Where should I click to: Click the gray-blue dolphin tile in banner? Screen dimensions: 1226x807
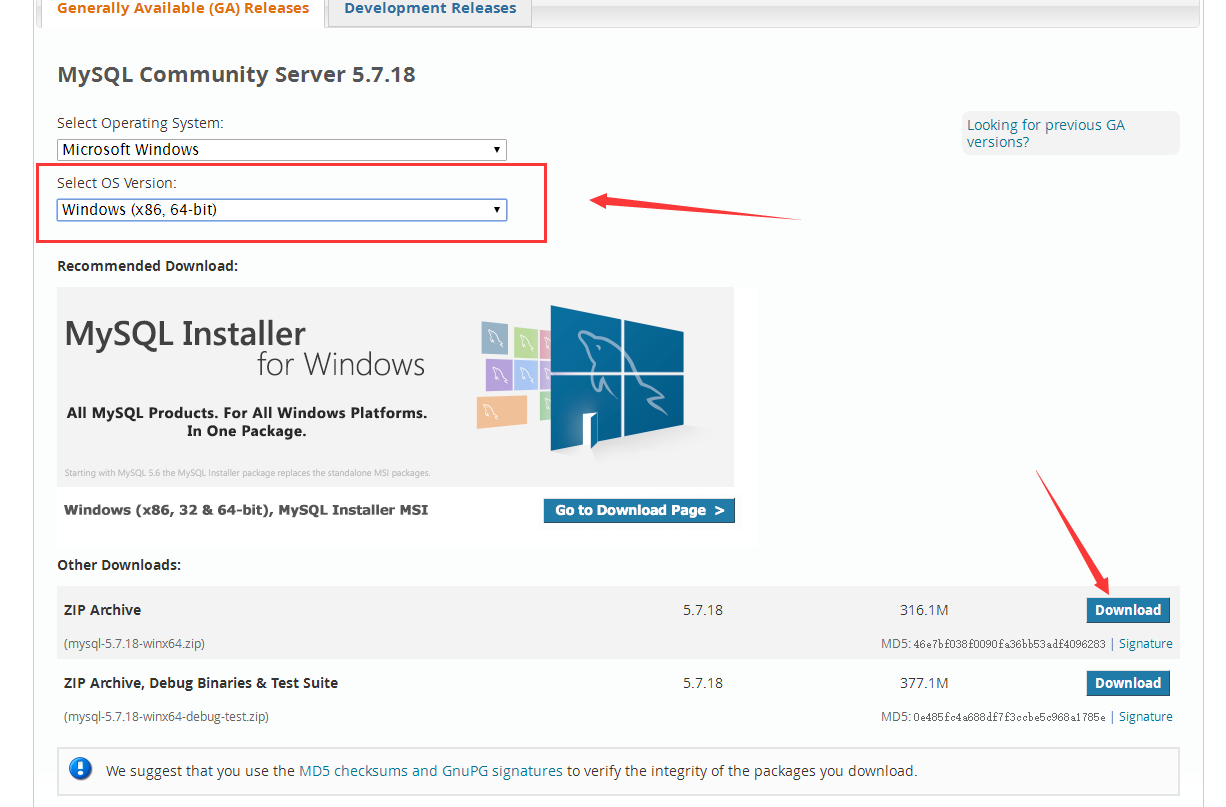click(x=494, y=338)
